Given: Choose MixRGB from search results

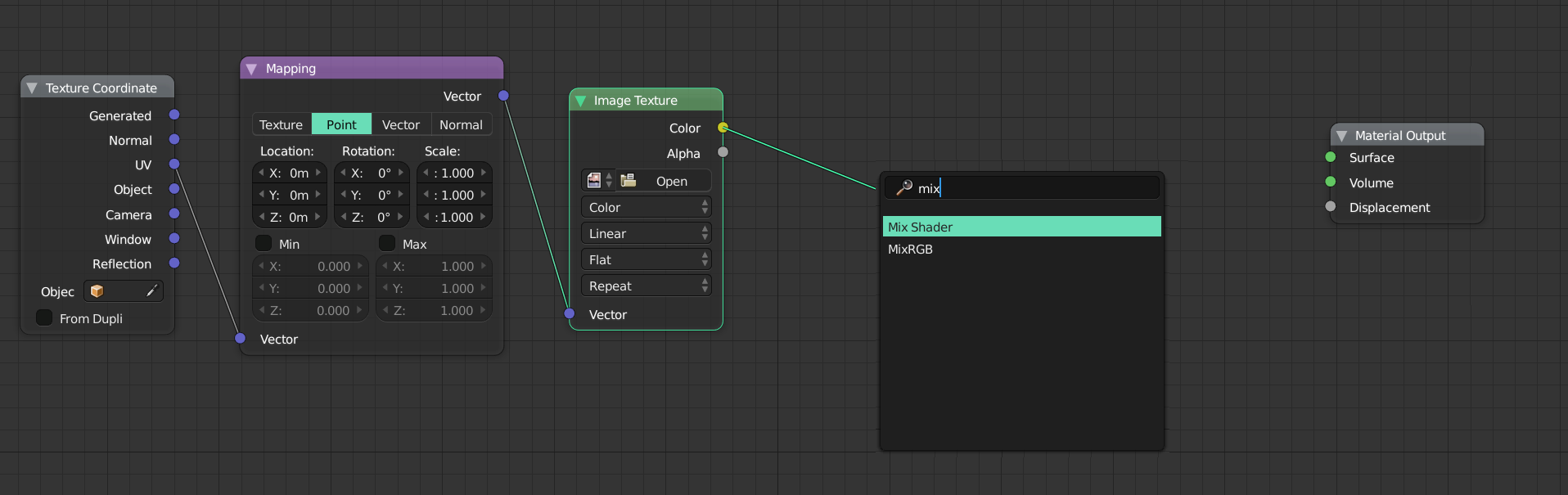Looking at the screenshot, I should click(1022, 249).
